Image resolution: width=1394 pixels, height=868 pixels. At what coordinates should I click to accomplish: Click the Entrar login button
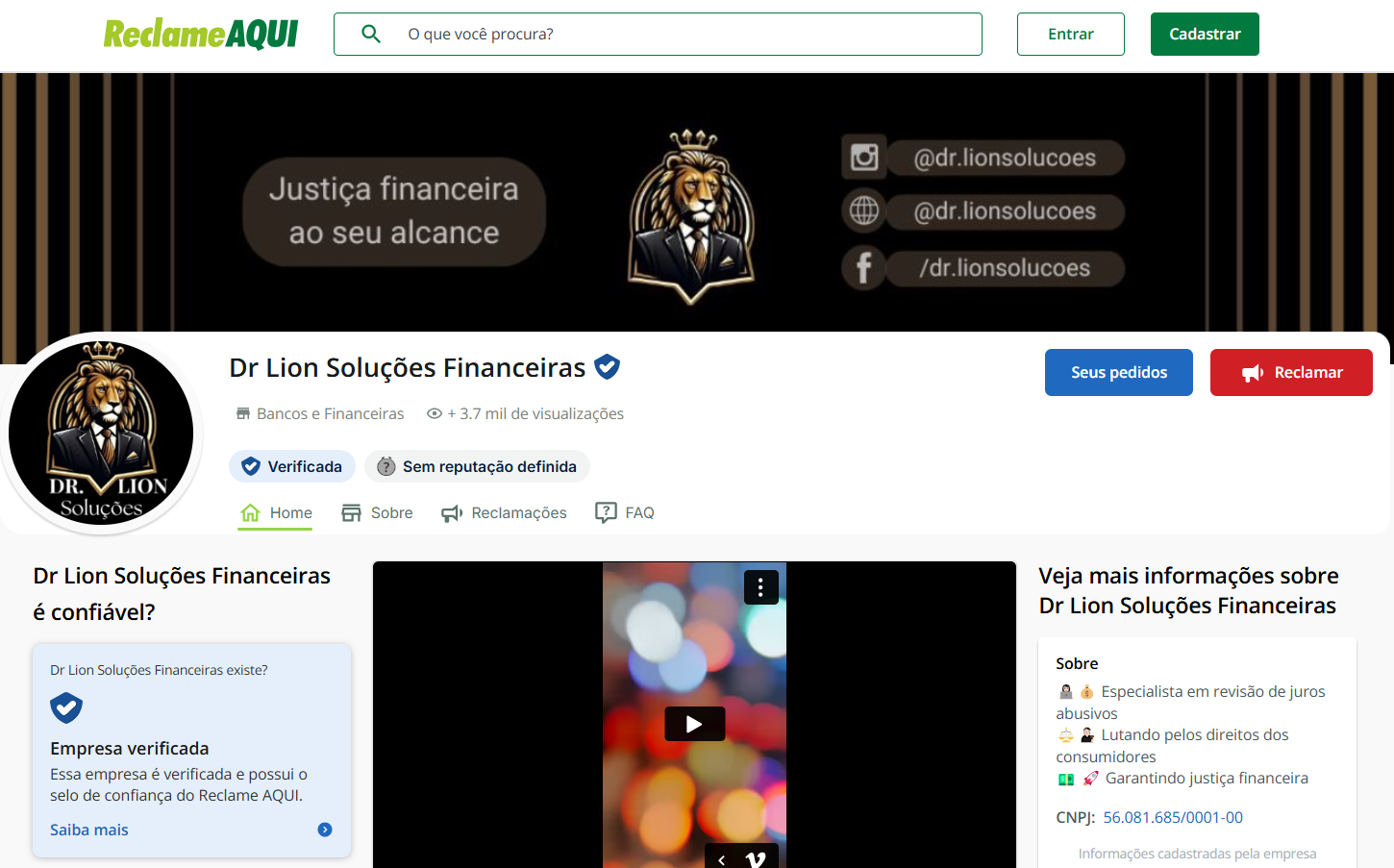click(x=1071, y=34)
